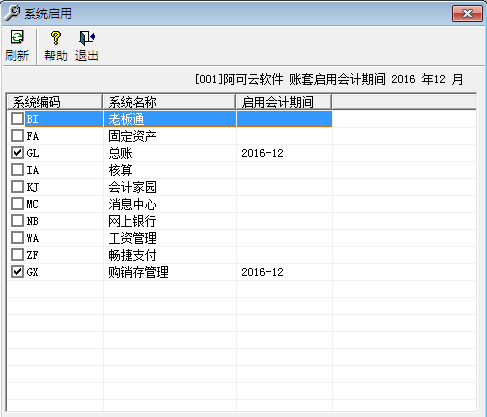Tick the ZF 畅捷支付 checkbox
The width and height of the screenshot is (487, 417).
coord(17,255)
